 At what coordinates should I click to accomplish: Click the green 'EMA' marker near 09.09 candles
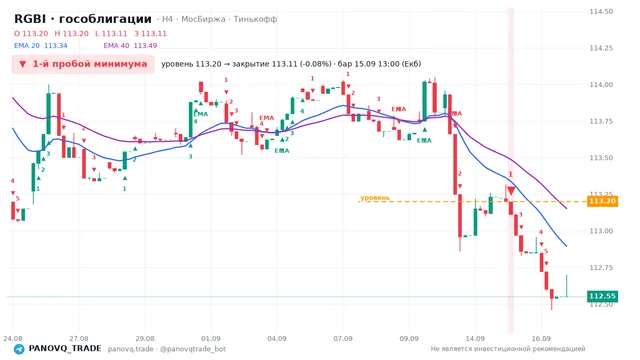click(424, 140)
